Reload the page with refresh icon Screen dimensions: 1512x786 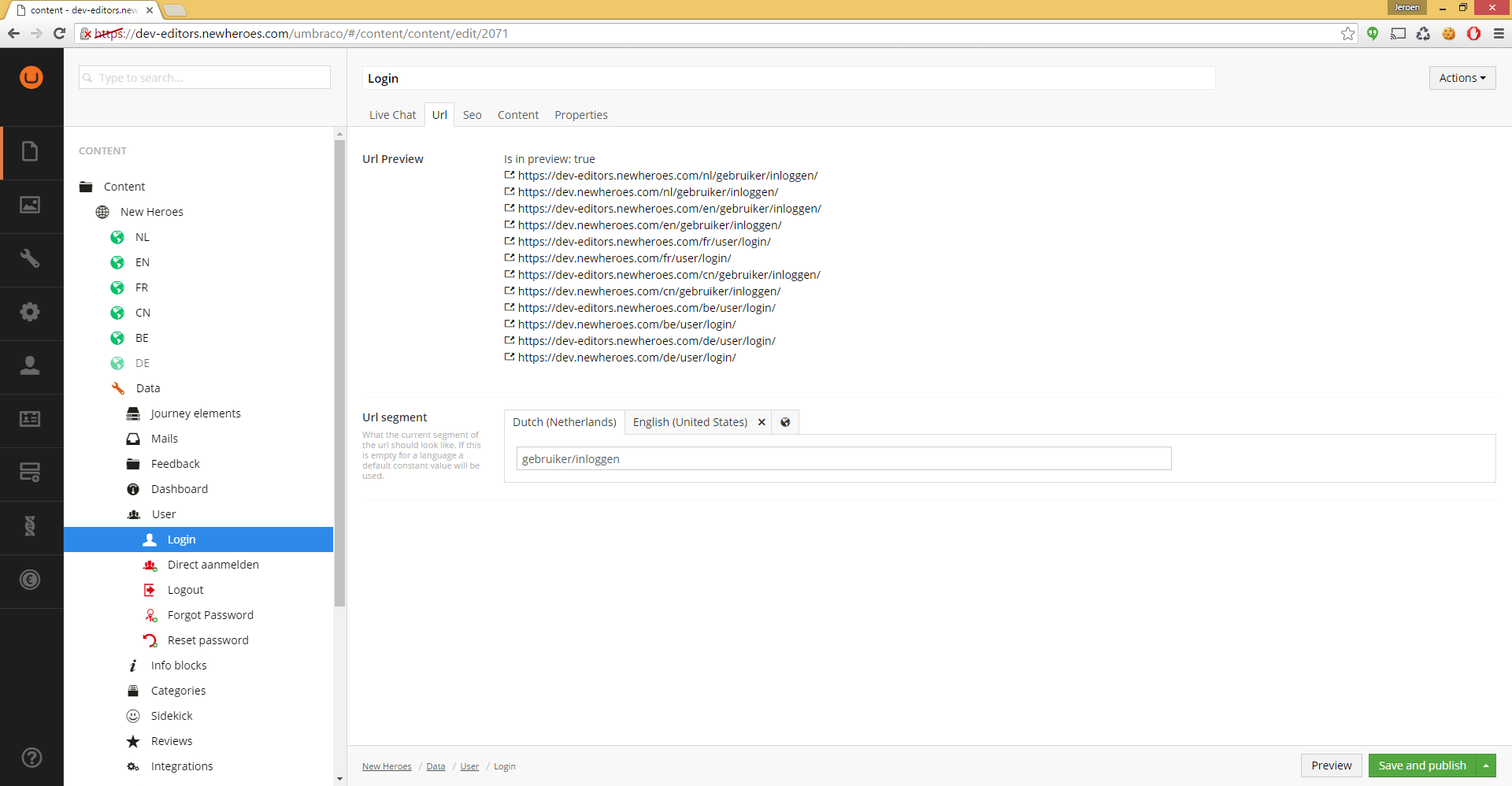[59, 33]
